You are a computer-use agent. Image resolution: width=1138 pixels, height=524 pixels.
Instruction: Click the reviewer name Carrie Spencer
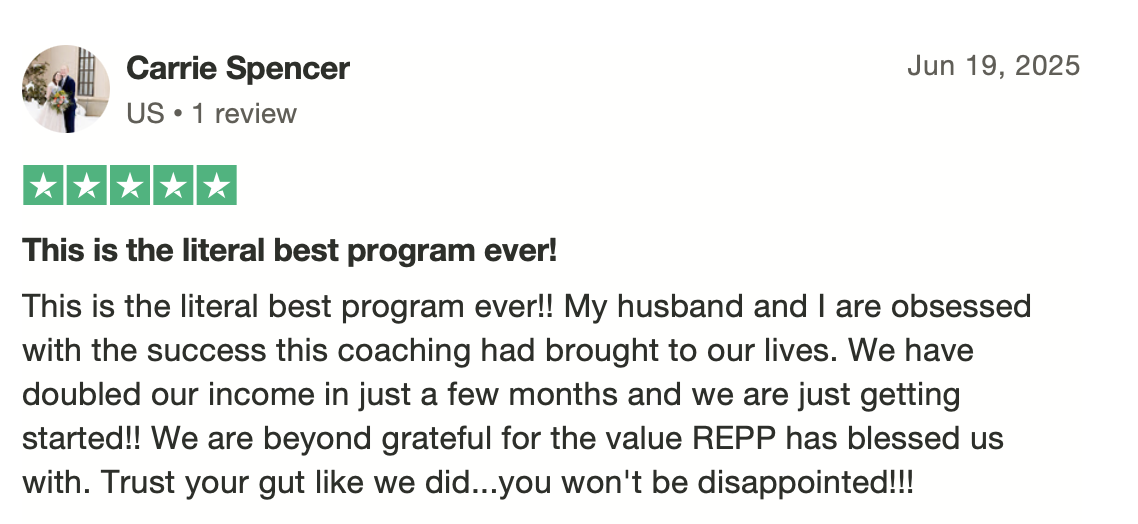tap(238, 68)
